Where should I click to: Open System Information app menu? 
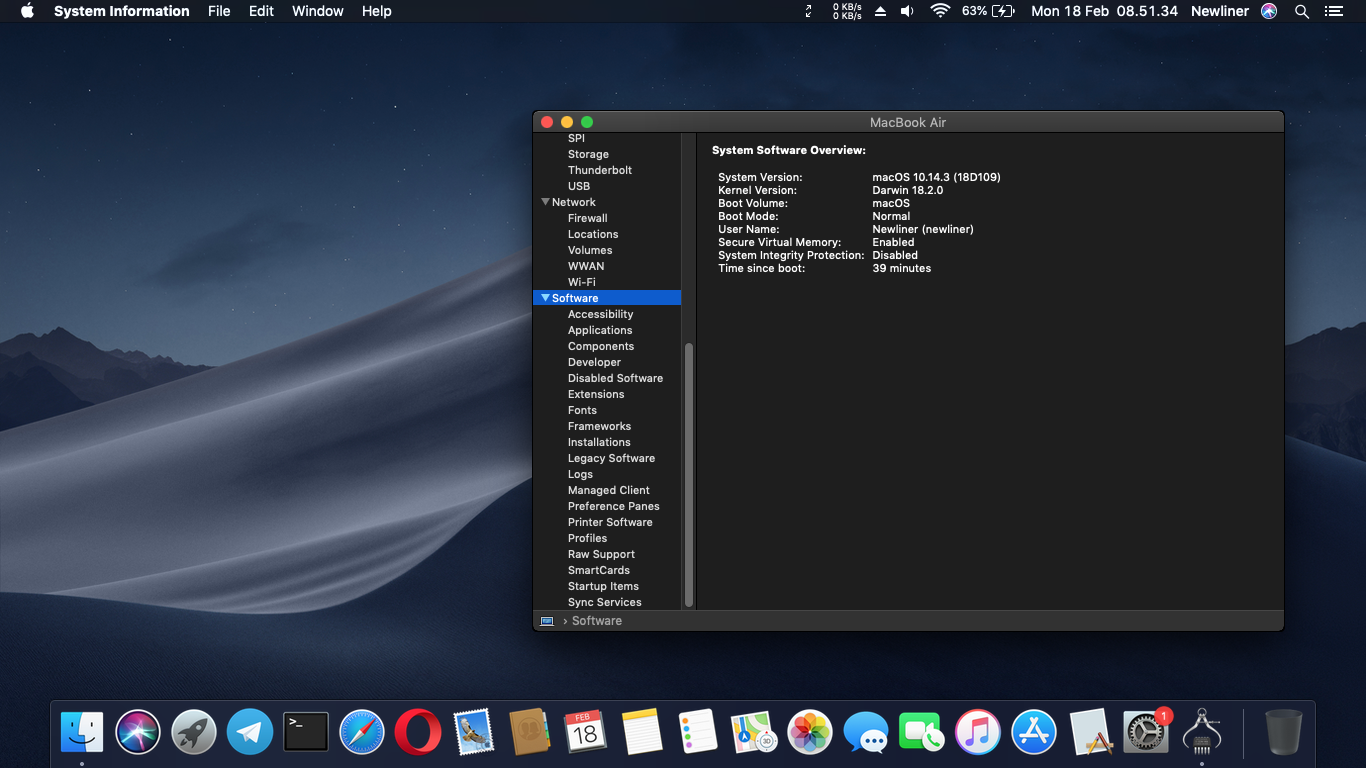tap(122, 11)
